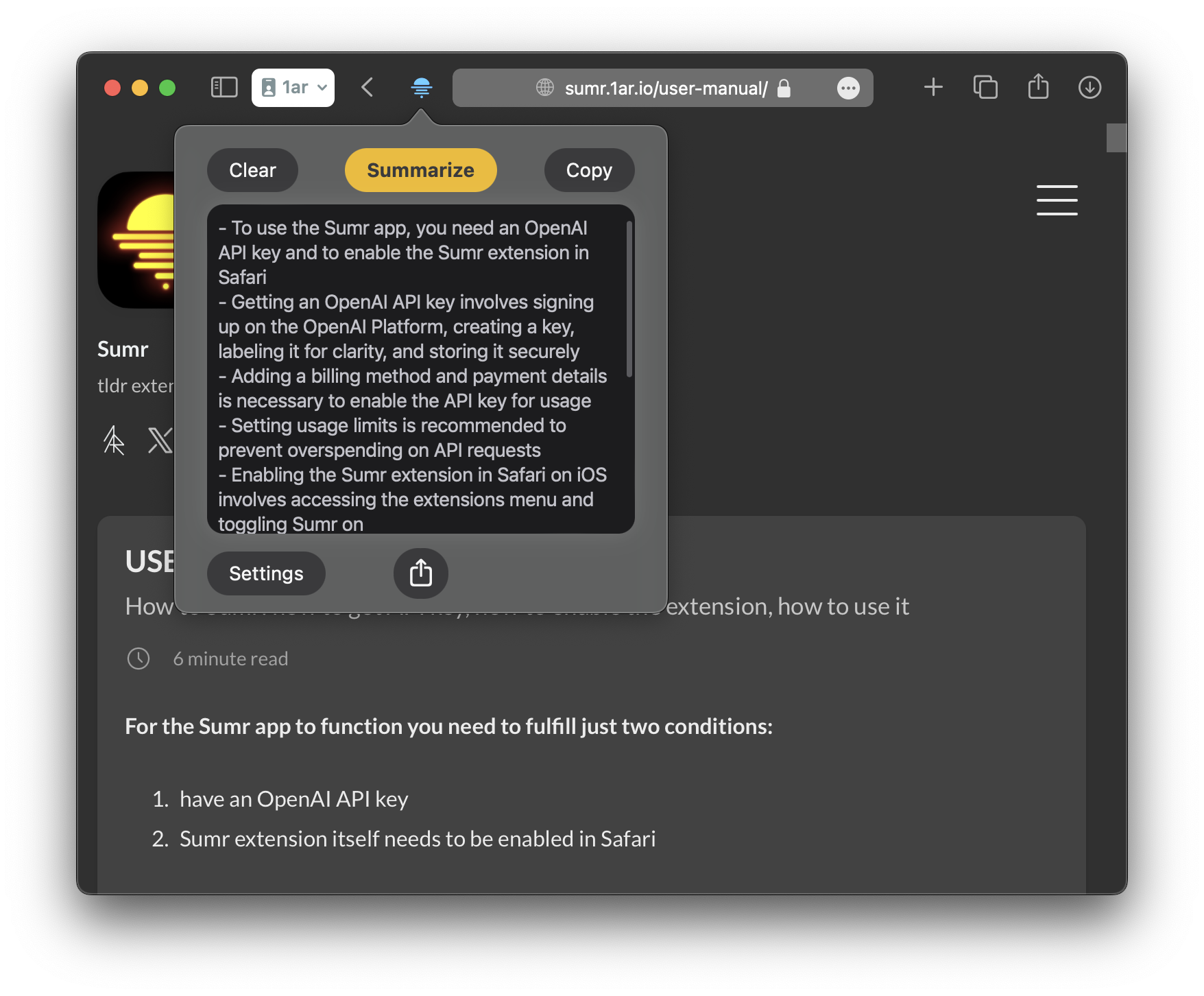Click the globe icon in address bar
The image size is (1204, 996).
545,87
